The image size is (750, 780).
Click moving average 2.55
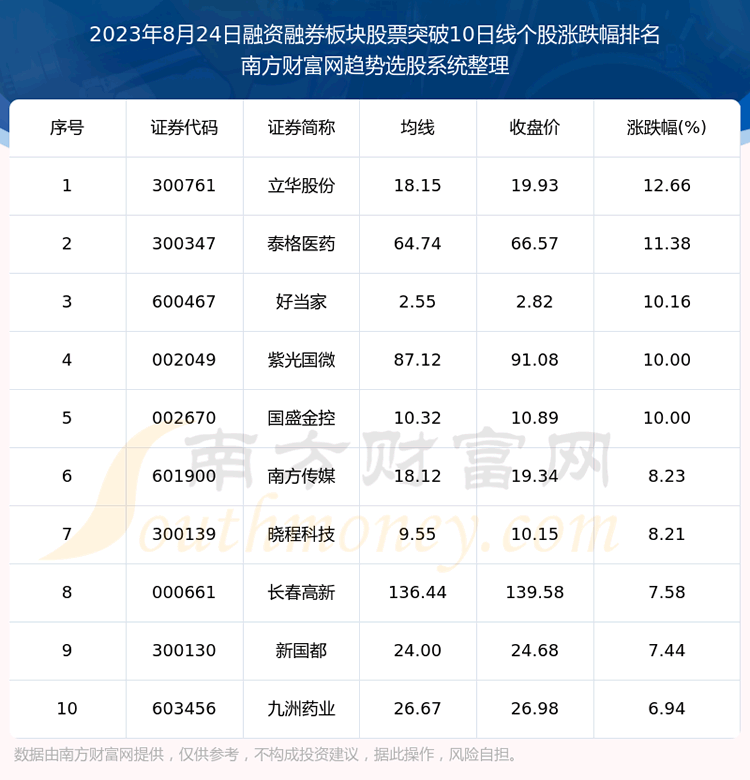(x=417, y=302)
